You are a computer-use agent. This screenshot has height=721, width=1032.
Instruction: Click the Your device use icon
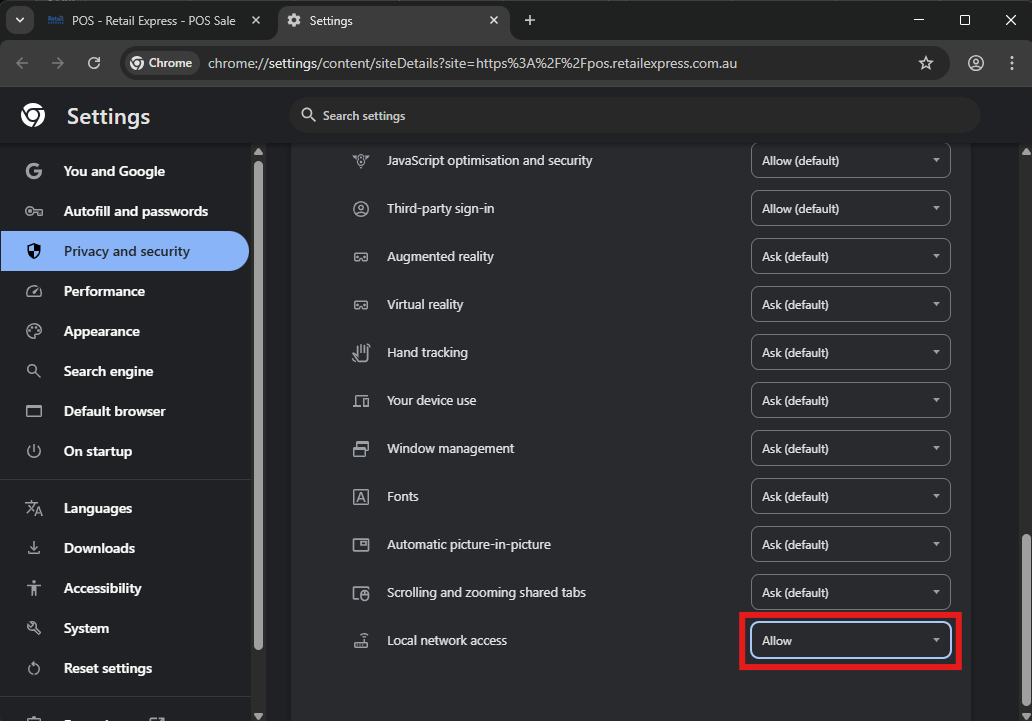tap(361, 401)
